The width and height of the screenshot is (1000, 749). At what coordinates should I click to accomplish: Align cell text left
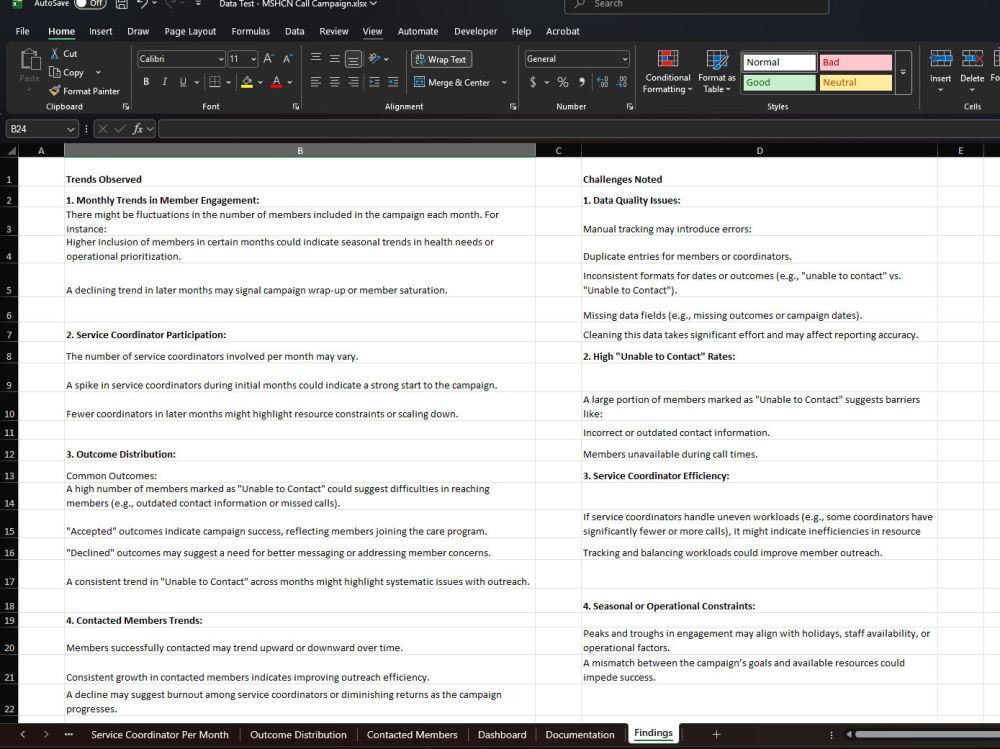[316, 82]
